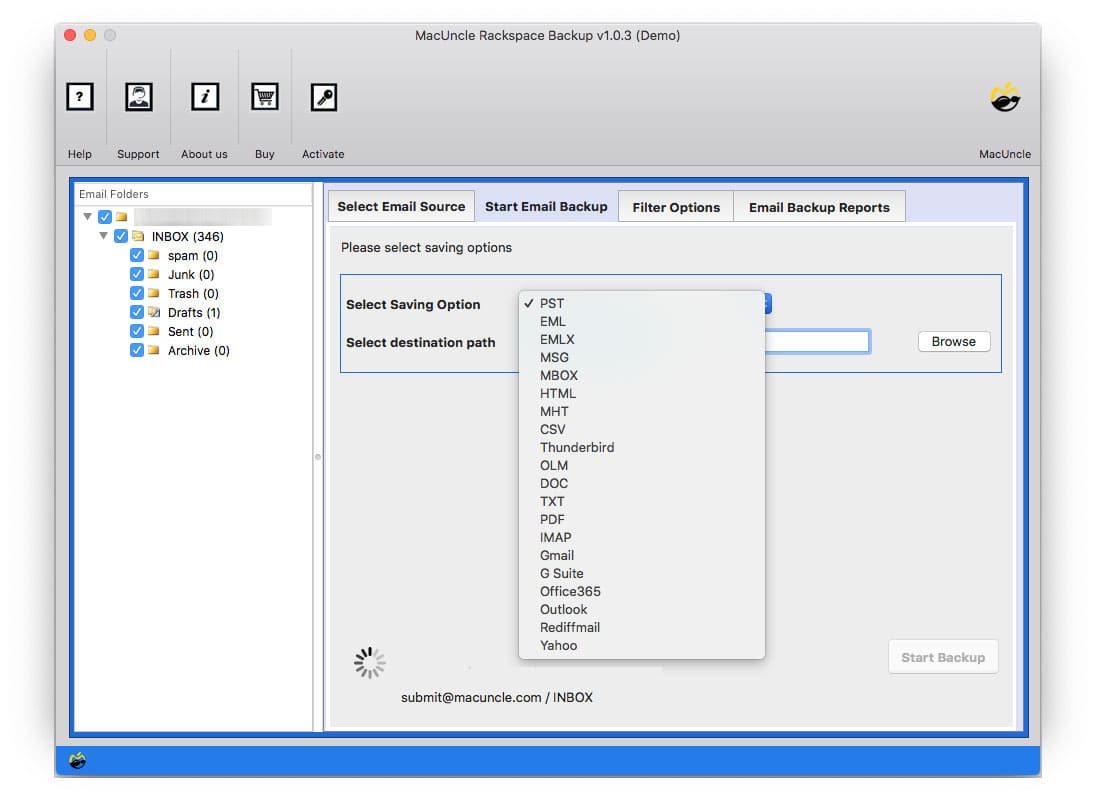Click the MacUncle logo in the toolbar
Screen dimensions: 1096x799
coord(1005,97)
